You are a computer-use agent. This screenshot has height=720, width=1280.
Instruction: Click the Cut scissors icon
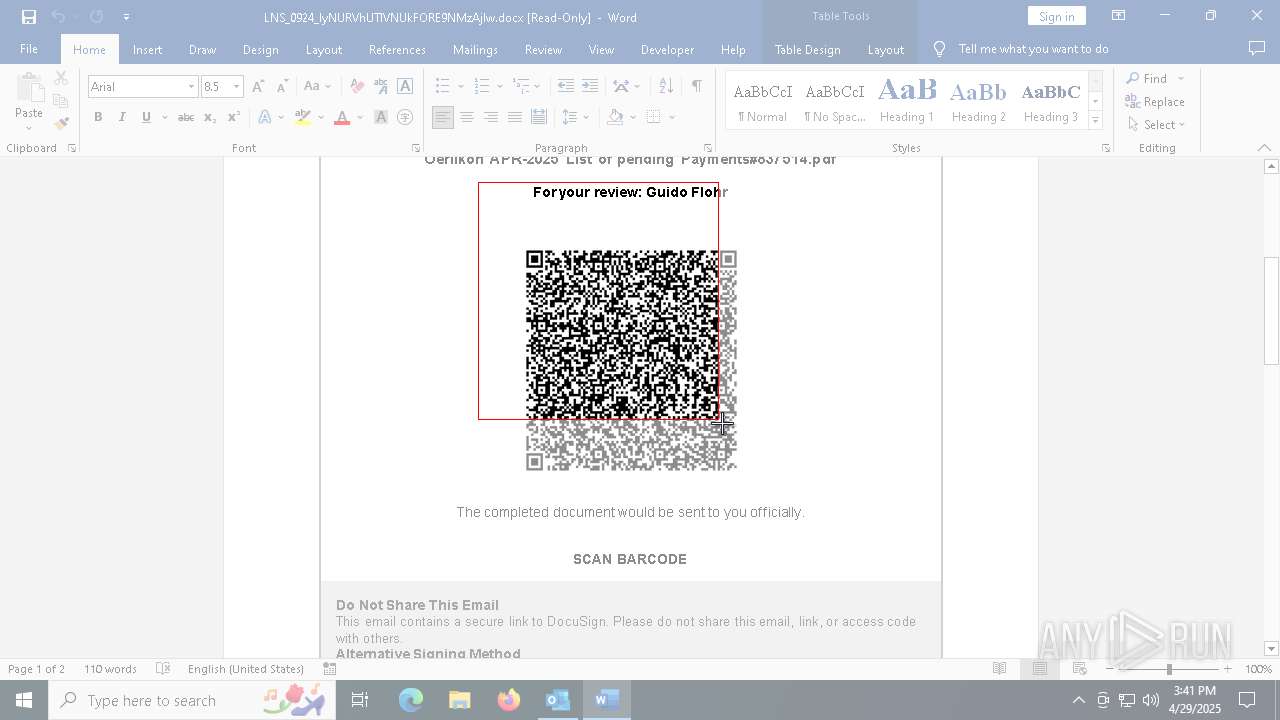pos(61,78)
